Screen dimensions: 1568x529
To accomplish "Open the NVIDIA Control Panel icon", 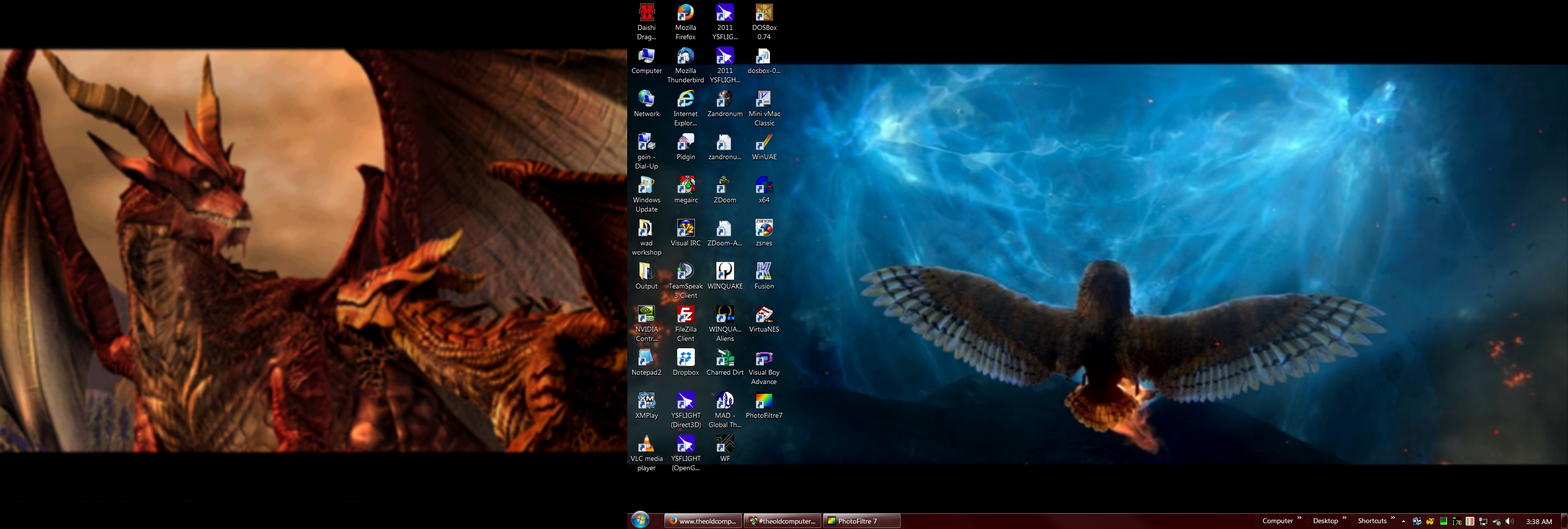I will pyautogui.click(x=646, y=316).
